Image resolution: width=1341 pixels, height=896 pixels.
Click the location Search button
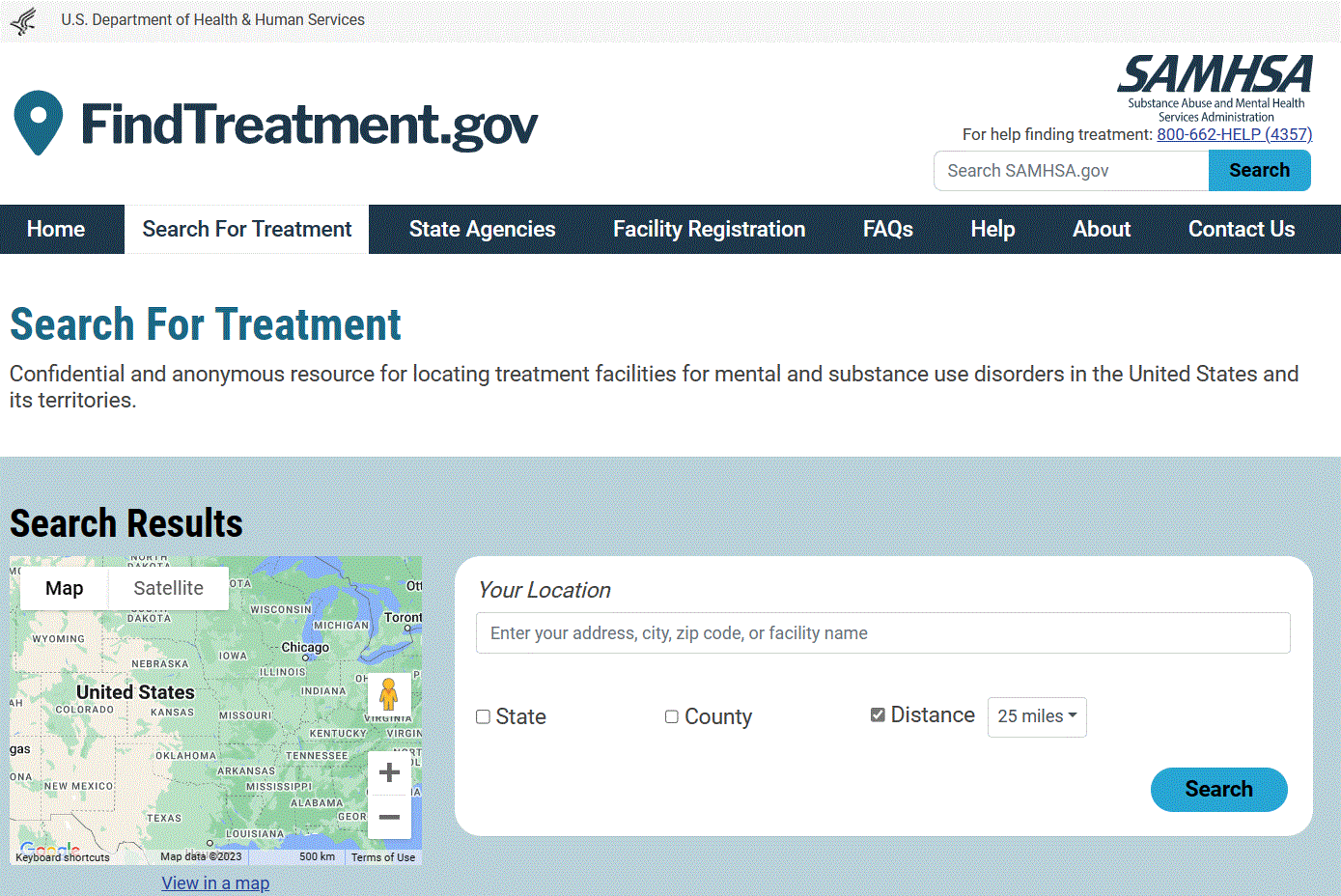click(1218, 789)
